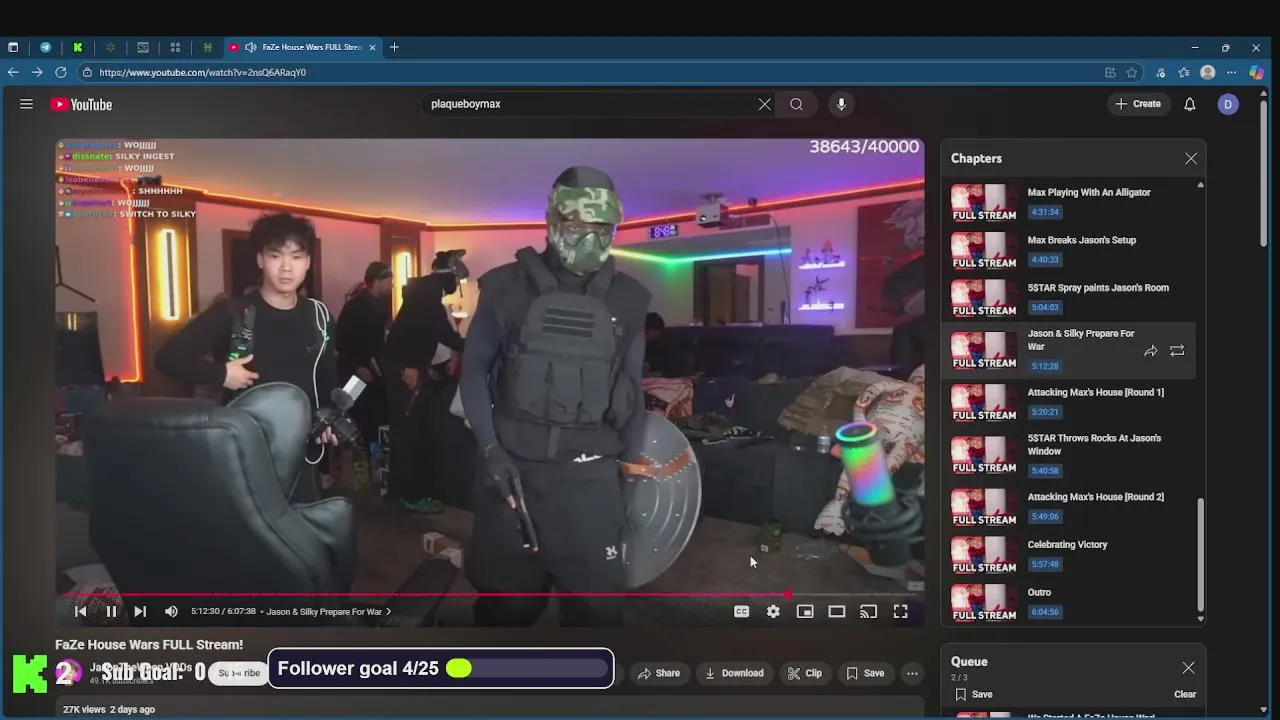Clear the queue

pos(1185,694)
